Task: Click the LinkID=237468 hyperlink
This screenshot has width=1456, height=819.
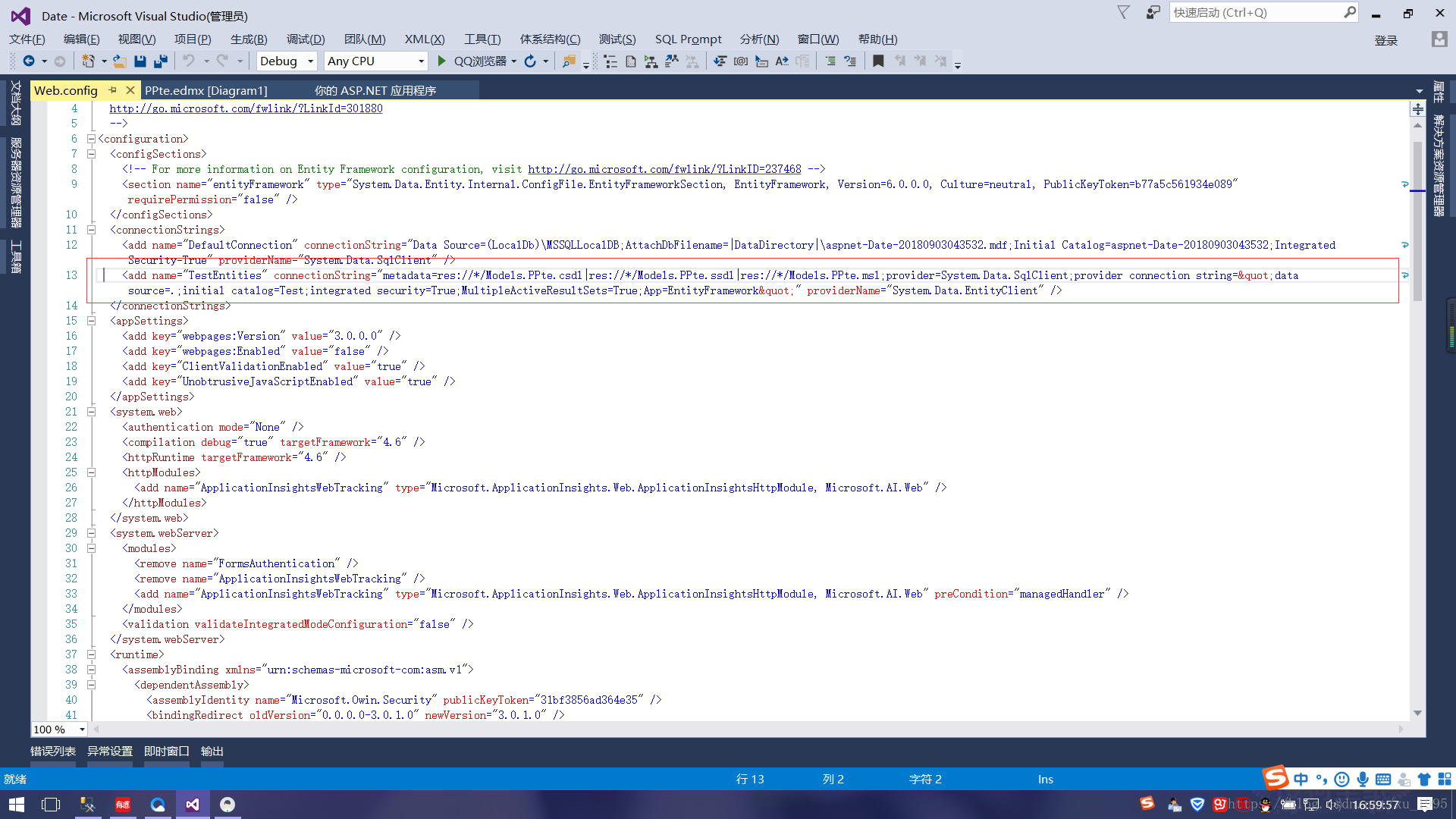Action: [x=664, y=169]
